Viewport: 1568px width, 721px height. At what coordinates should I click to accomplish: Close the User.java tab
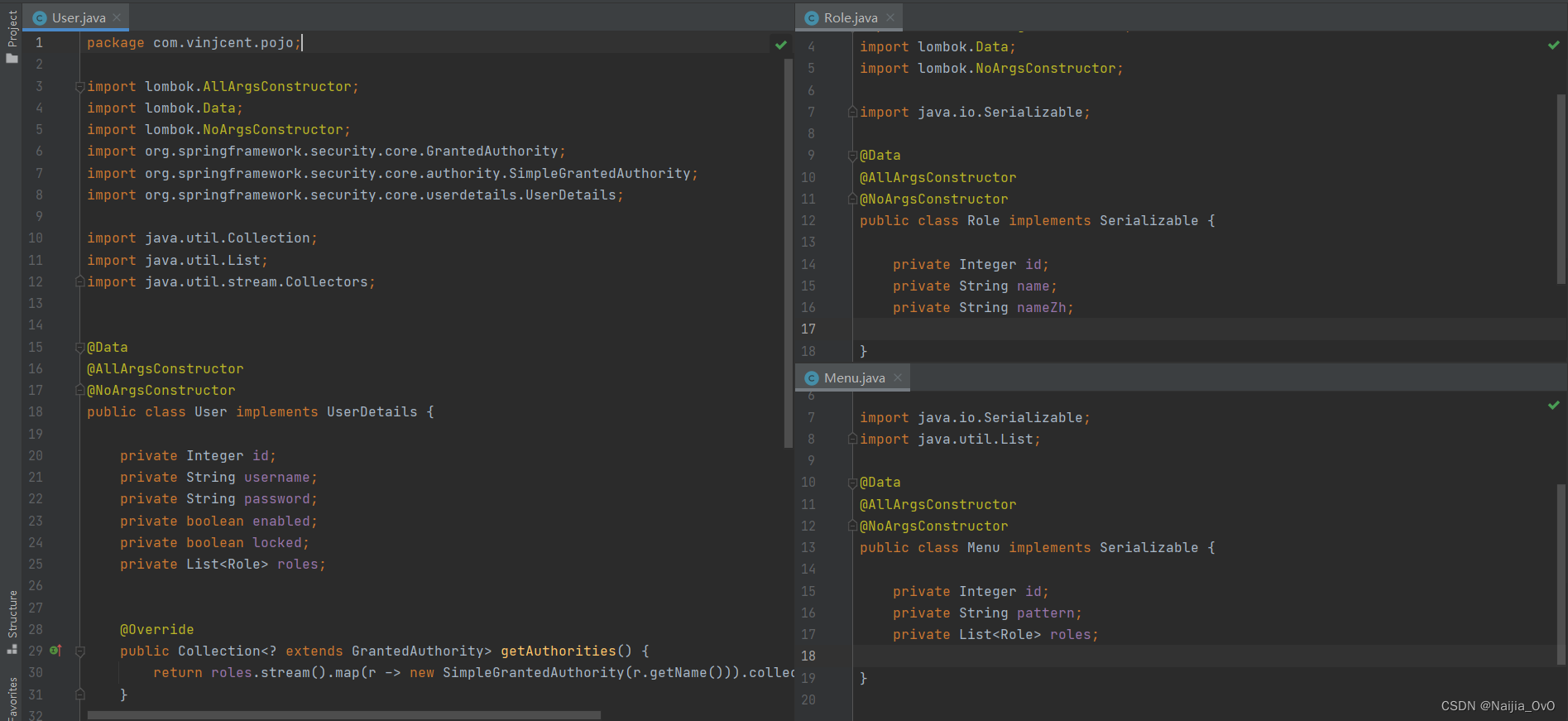117,17
